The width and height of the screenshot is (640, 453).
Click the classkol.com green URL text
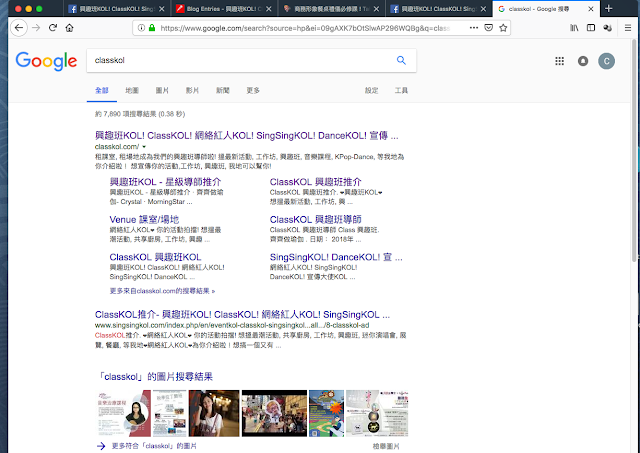click(117, 147)
